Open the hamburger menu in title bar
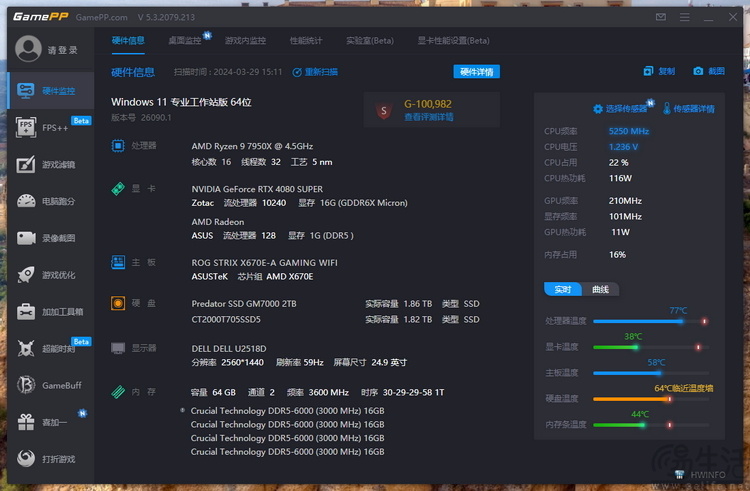 pos(685,17)
